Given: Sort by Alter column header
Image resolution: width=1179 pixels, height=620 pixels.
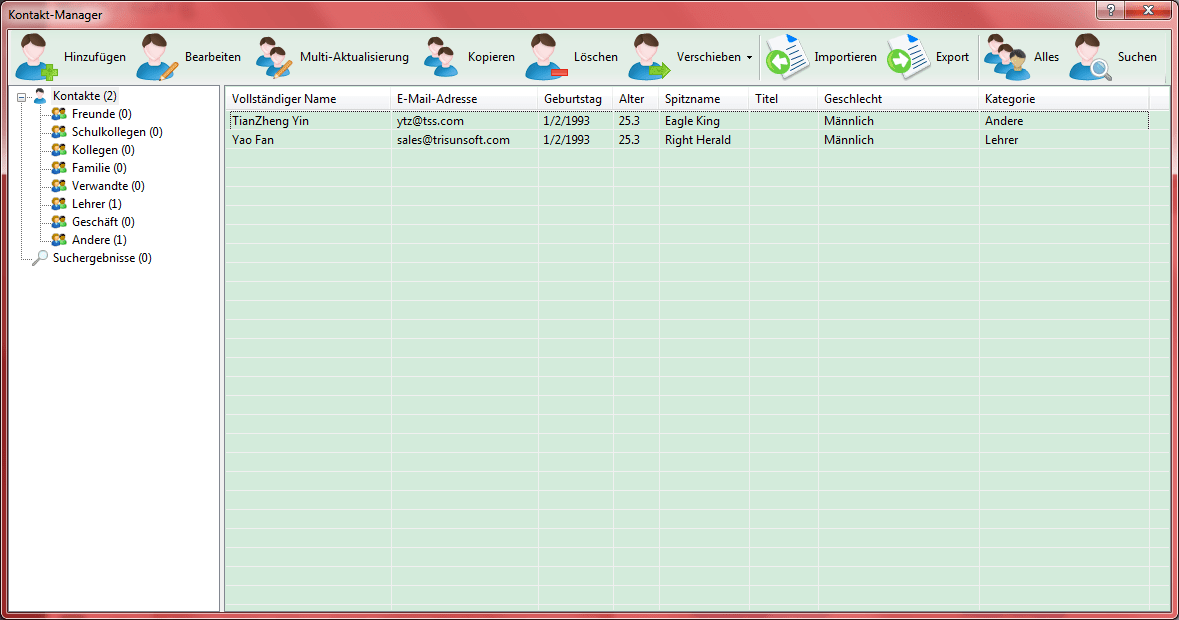Looking at the screenshot, I should coord(635,99).
